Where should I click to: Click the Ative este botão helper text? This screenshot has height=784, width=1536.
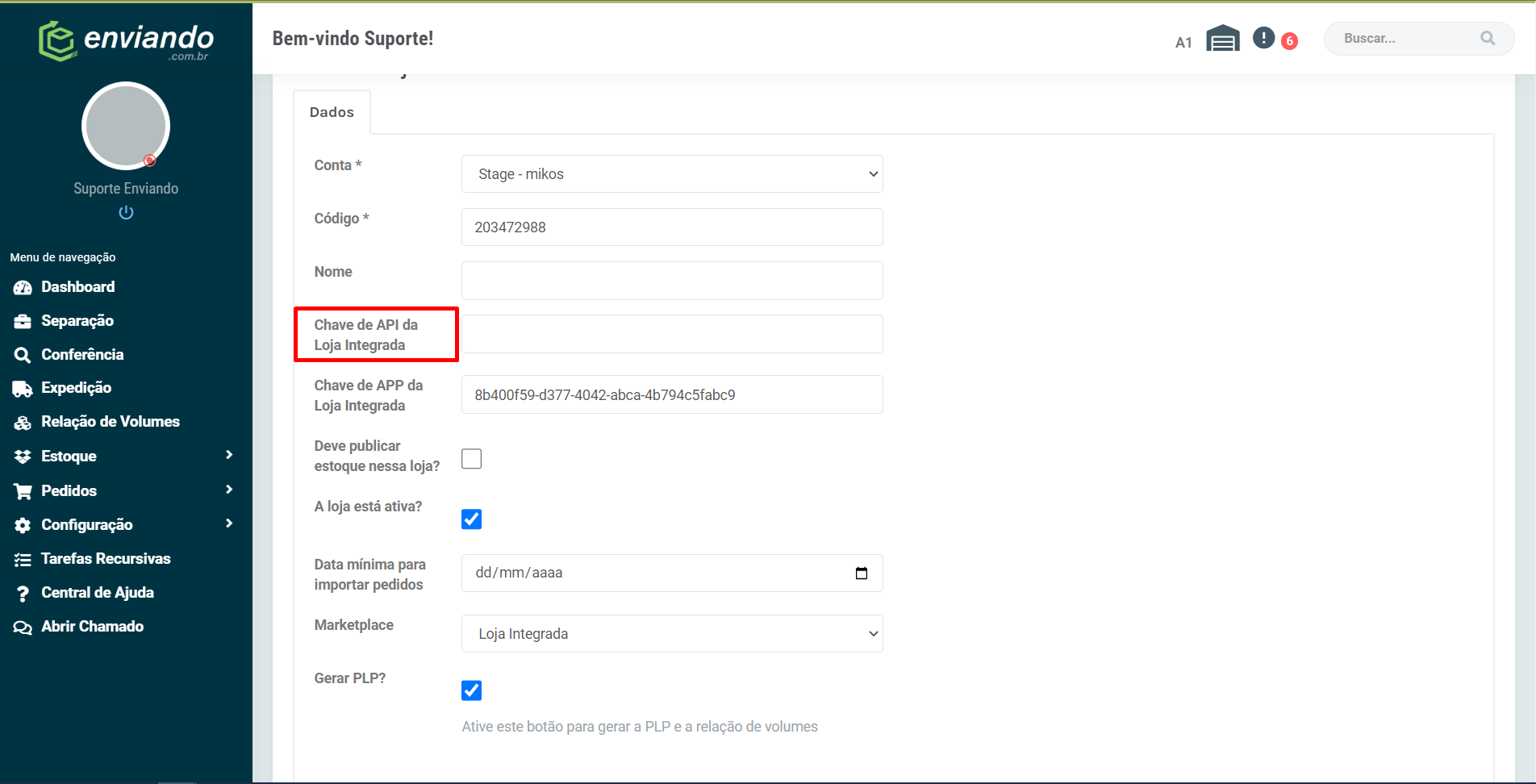click(640, 727)
